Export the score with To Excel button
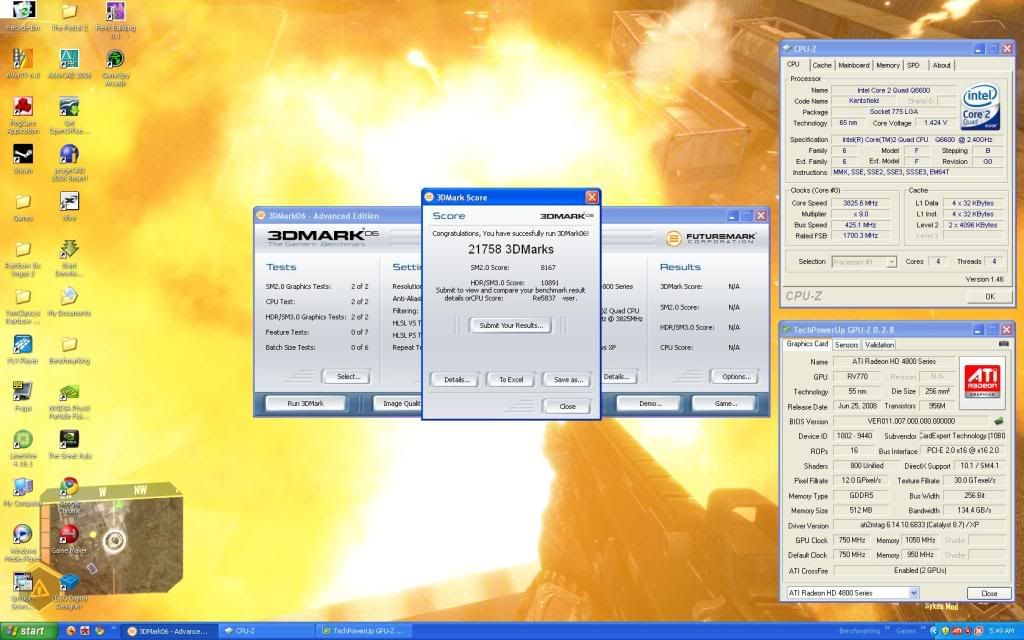This screenshot has height=640, width=1024. click(511, 379)
